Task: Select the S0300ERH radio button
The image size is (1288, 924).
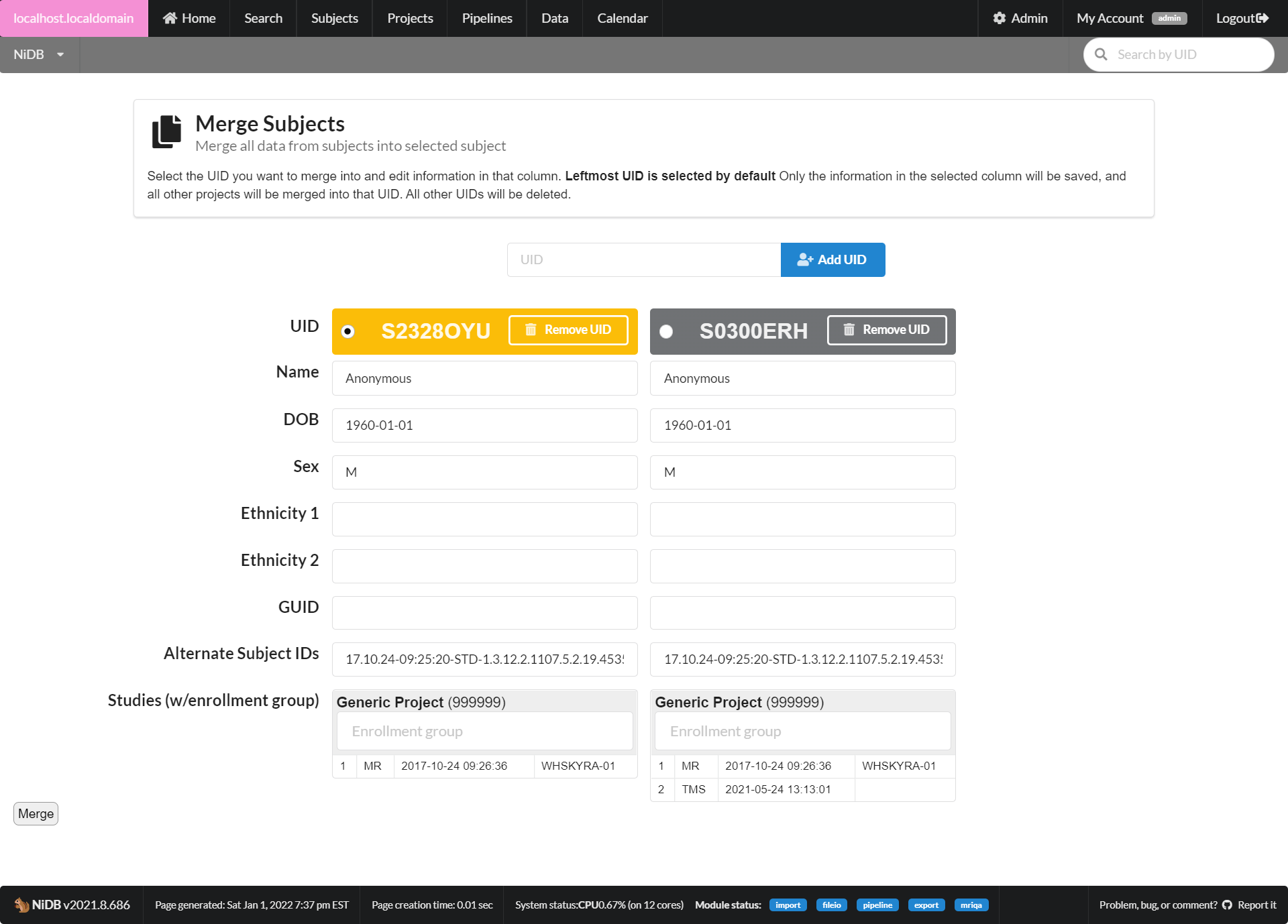Action: [666, 331]
